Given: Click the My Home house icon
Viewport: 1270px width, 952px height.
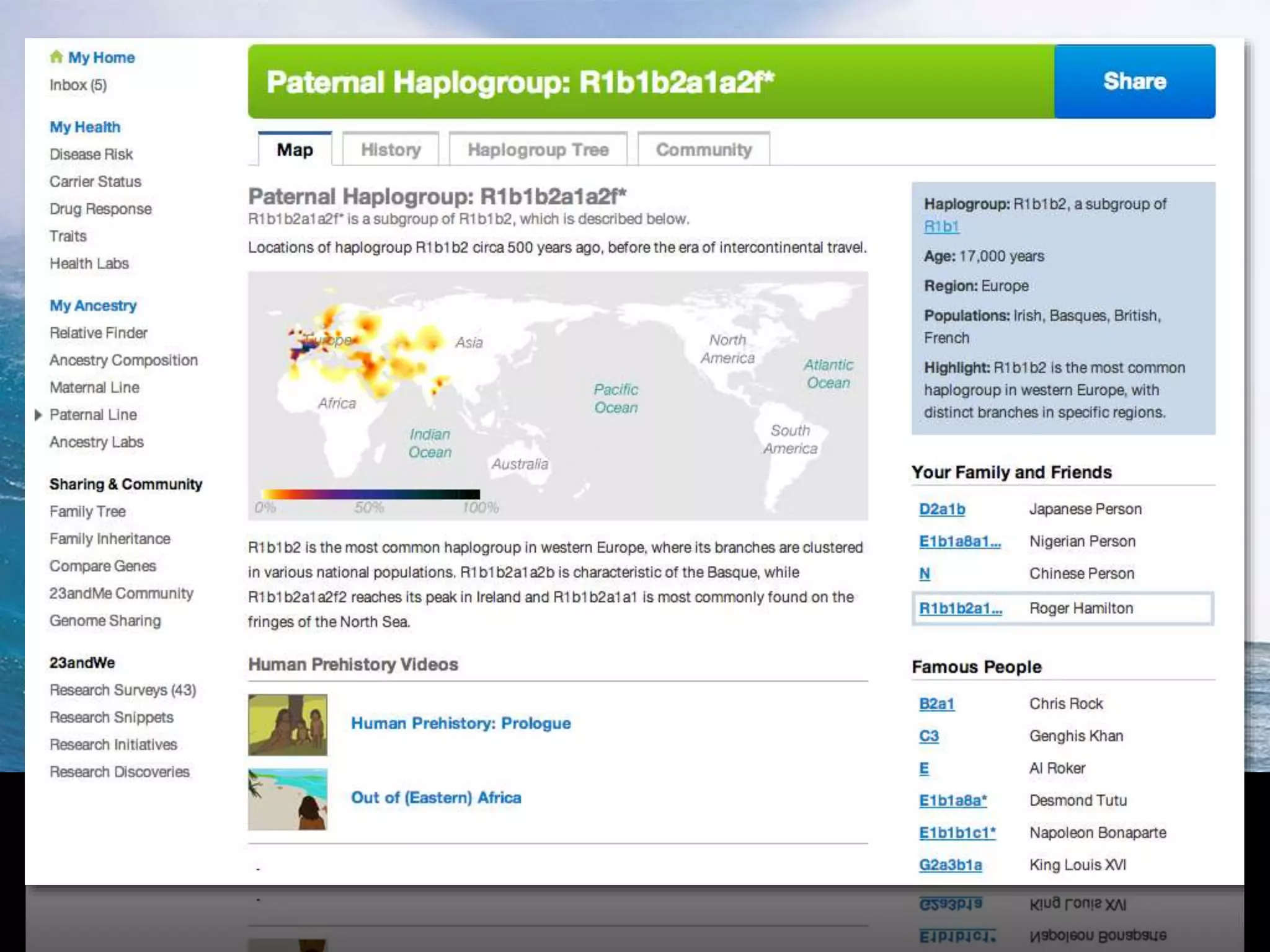Looking at the screenshot, I should 56,57.
